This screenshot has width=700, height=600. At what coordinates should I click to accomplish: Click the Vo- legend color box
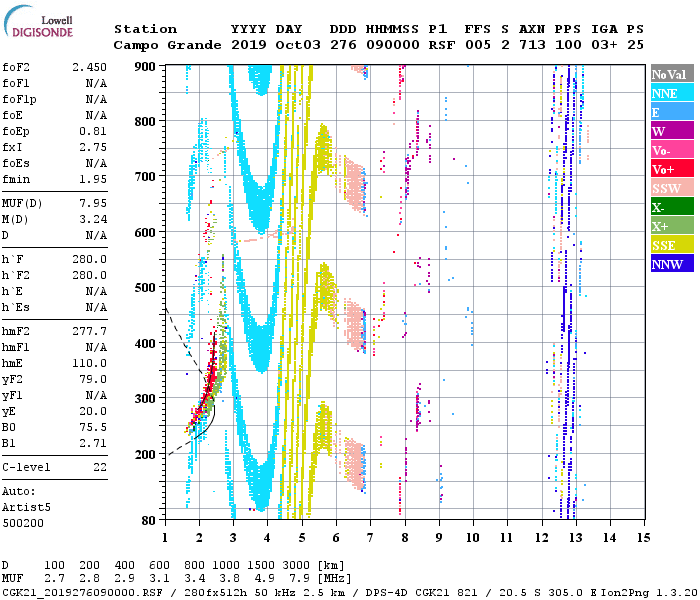(671, 150)
